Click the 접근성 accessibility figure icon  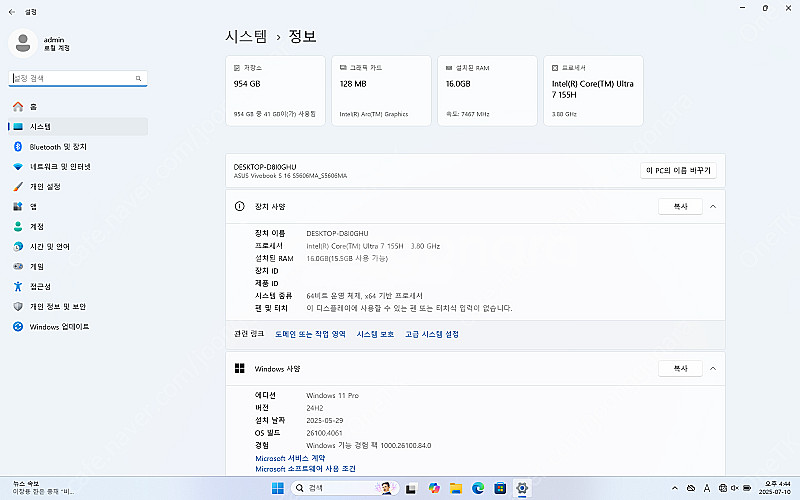(x=18, y=287)
